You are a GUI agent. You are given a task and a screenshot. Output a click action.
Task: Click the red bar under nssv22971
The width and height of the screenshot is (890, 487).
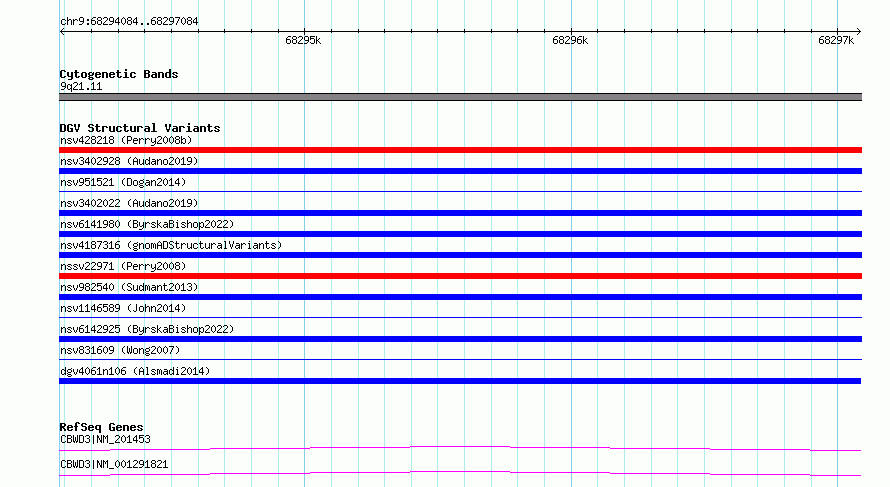pos(460,276)
